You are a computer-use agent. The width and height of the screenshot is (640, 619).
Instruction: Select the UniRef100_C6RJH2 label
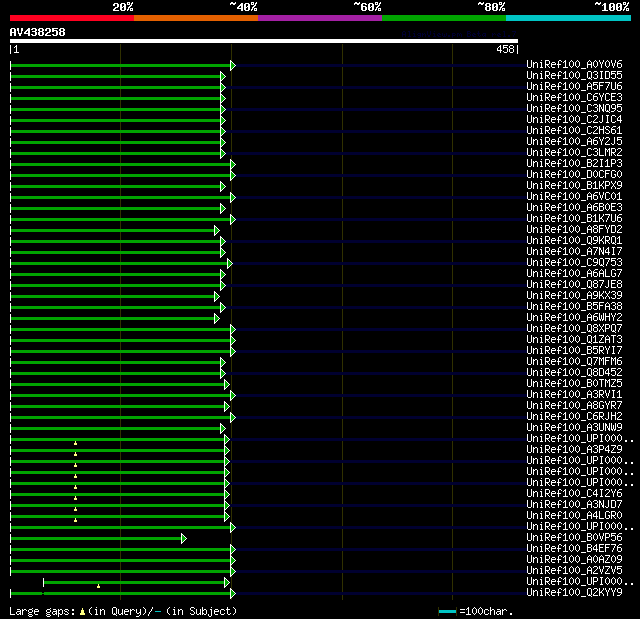(574, 417)
